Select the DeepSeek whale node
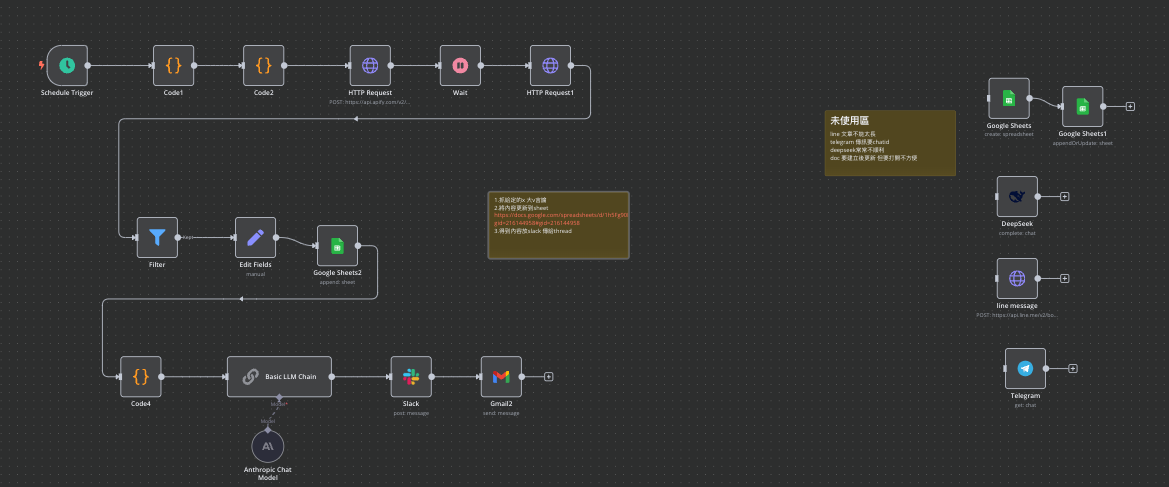Viewport: 1169px width, 487px height. (x=1017, y=197)
